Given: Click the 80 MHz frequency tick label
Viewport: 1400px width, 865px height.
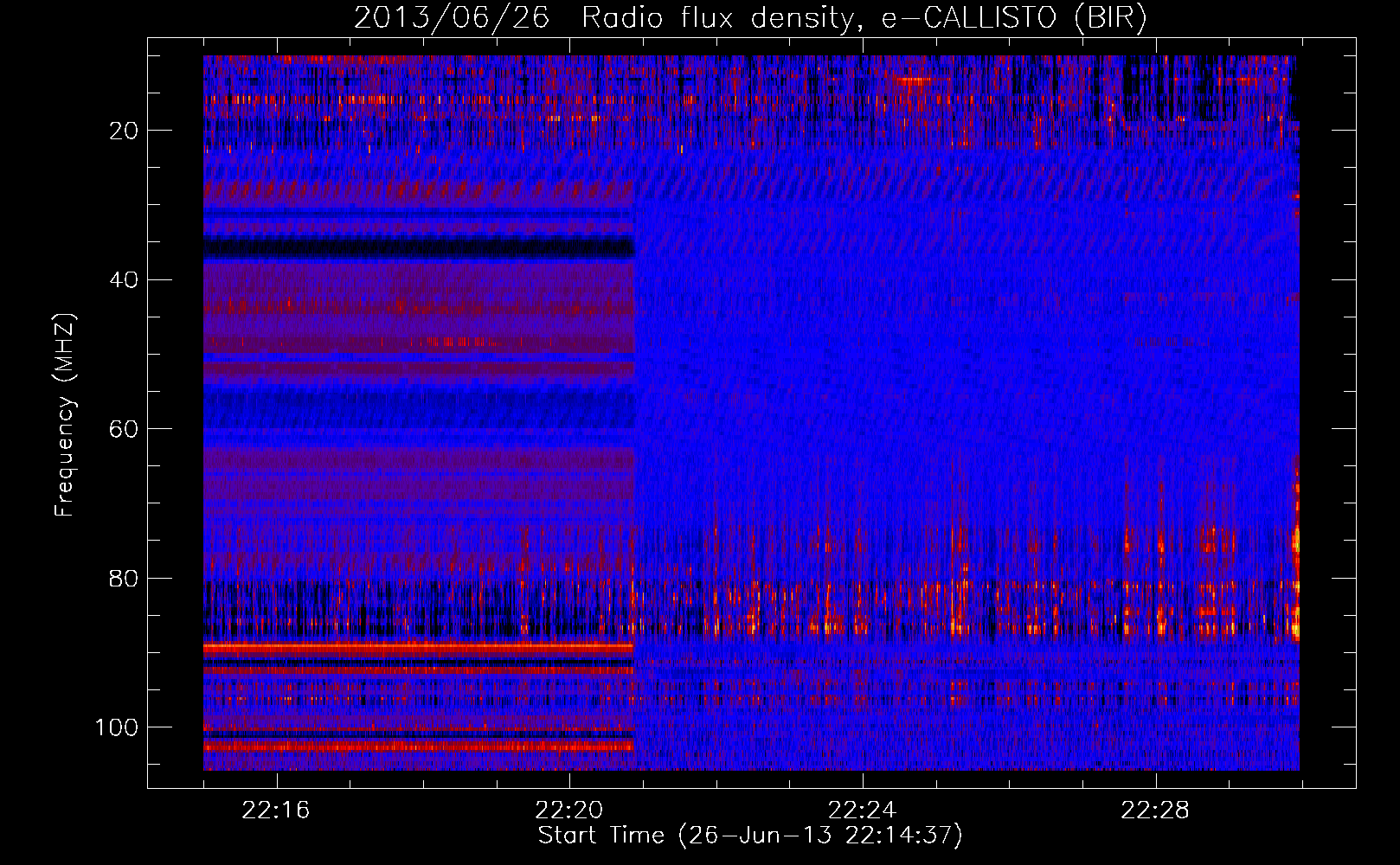Looking at the screenshot, I should tap(125, 579).
